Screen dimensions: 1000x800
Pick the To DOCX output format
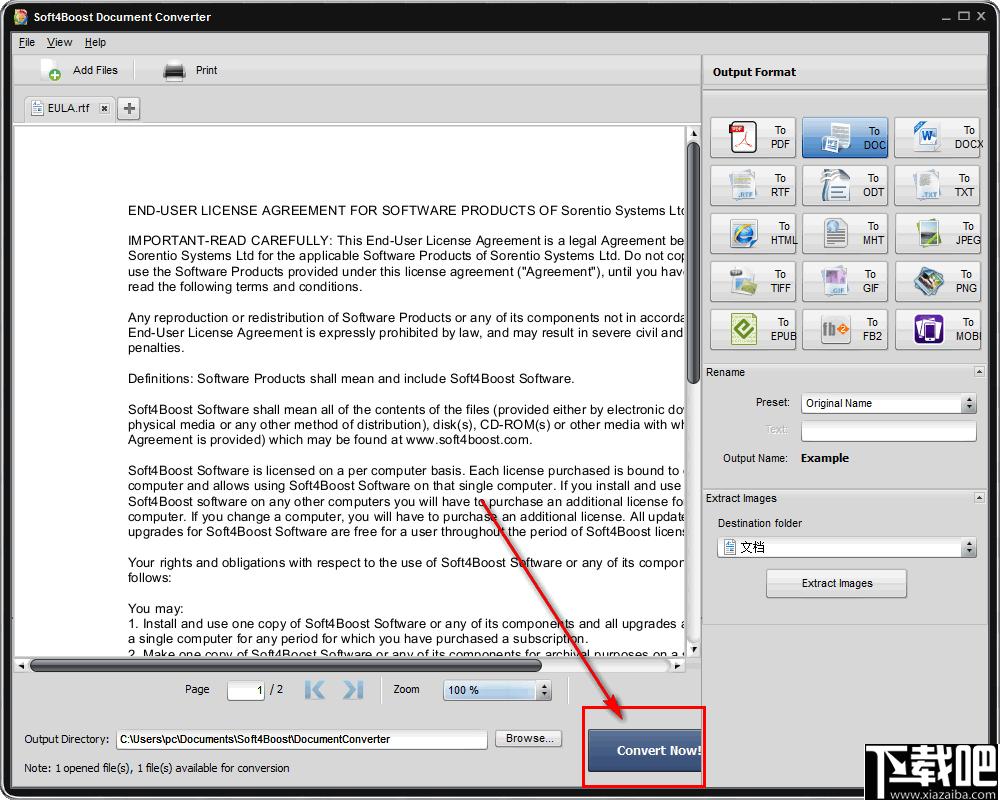tap(938, 137)
